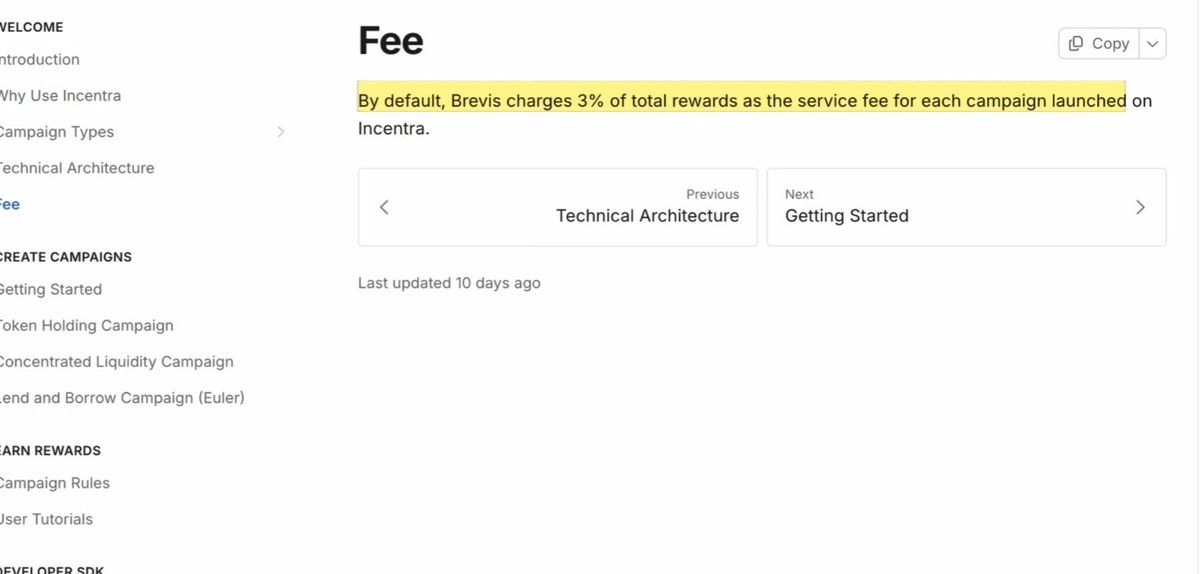
Task: Click the Copy page button
Action: (1099, 44)
